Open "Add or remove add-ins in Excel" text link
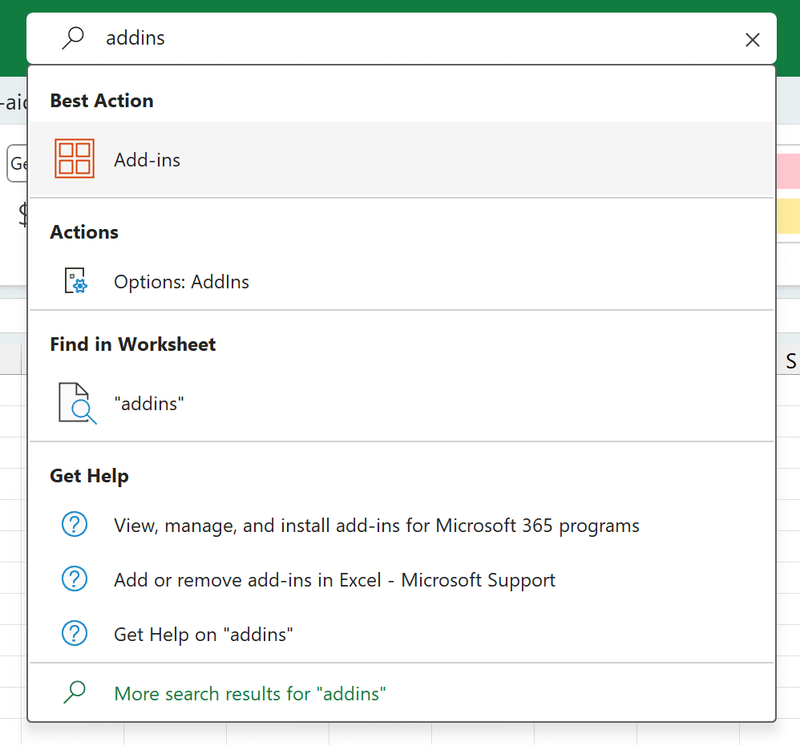The height and width of the screenshot is (745, 800). (334, 580)
